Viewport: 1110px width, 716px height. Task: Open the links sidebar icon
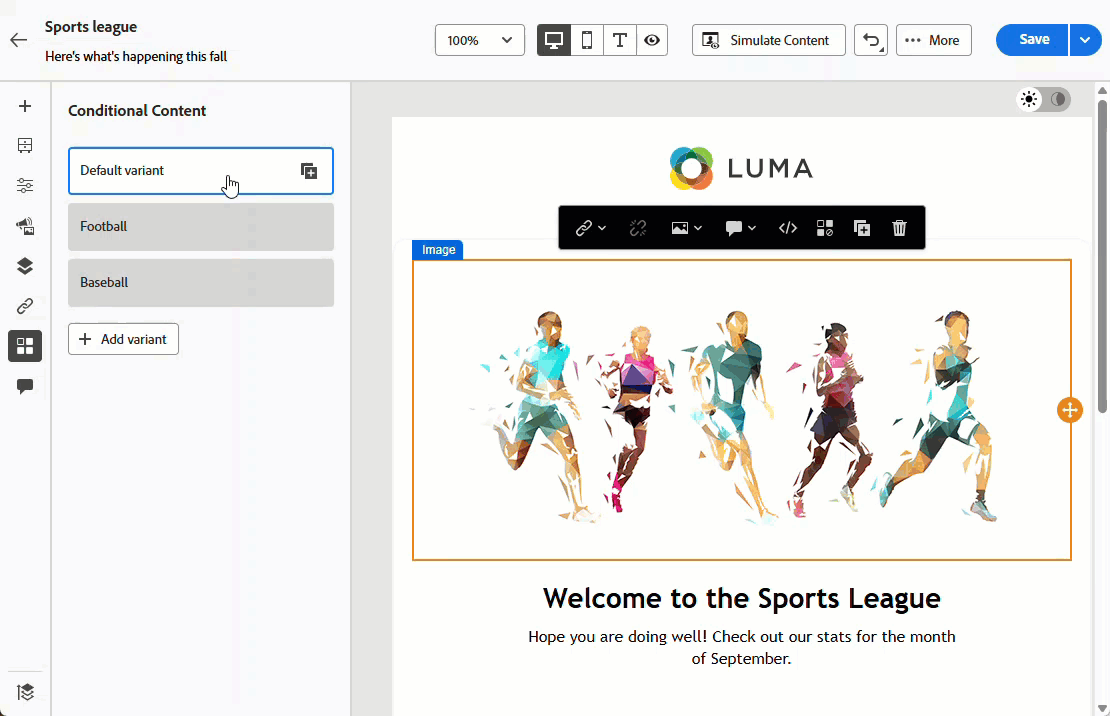[x=25, y=306]
